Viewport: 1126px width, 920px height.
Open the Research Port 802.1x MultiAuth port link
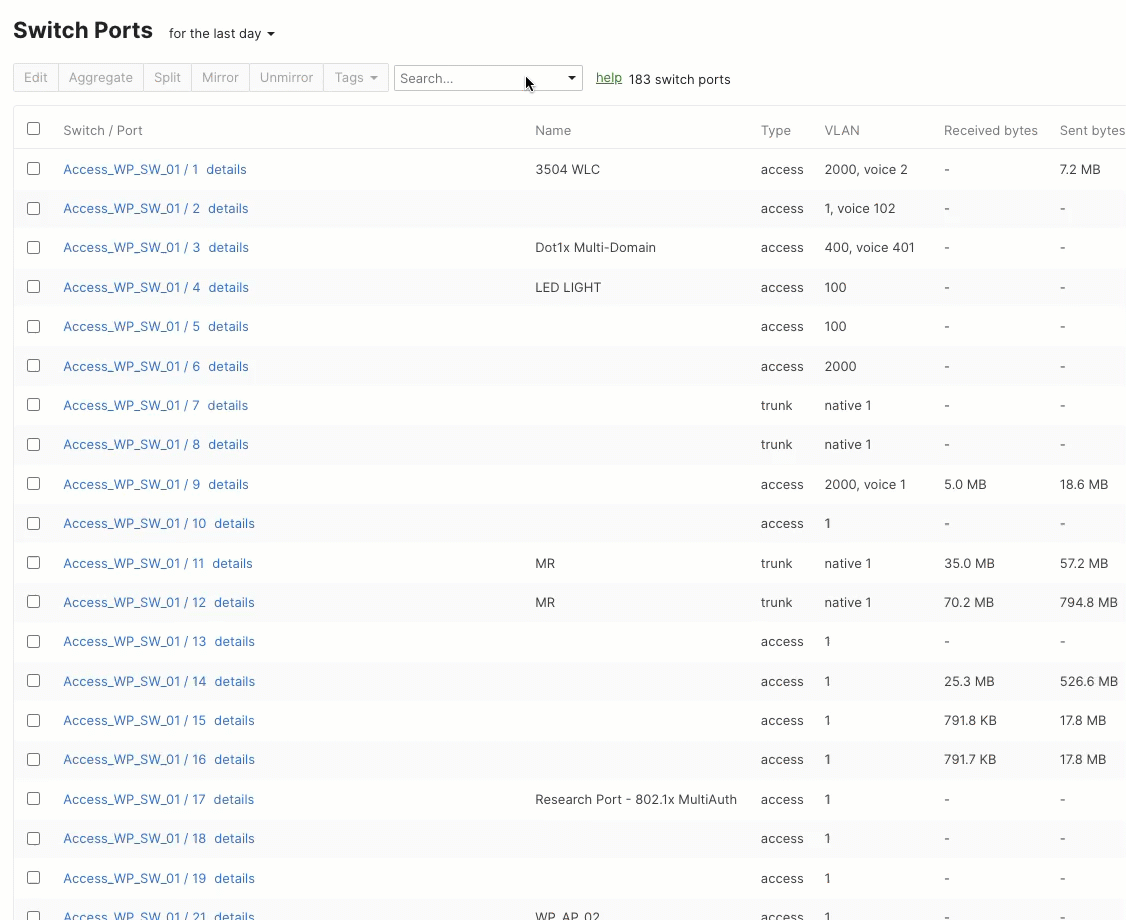click(132, 799)
